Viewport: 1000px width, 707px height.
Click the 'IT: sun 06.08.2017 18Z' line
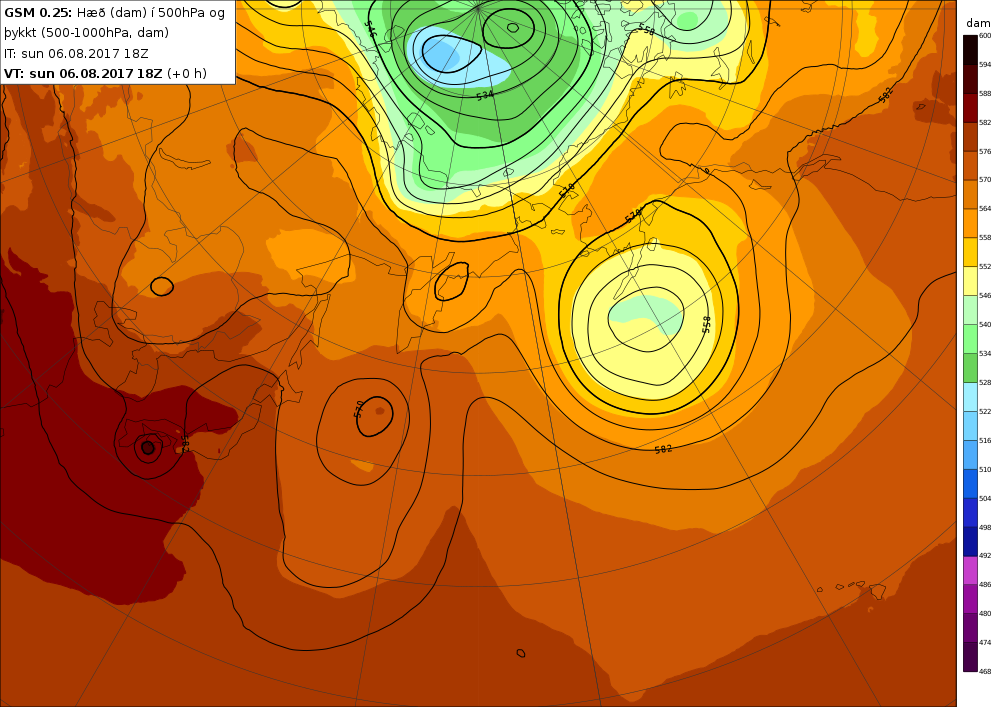click(x=76, y=54)
